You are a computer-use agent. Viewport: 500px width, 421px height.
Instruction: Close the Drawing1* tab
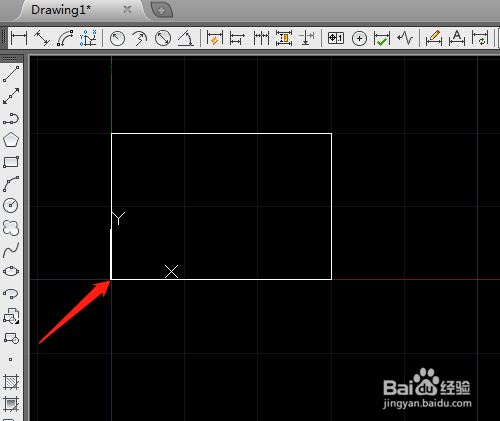(127, 9)
